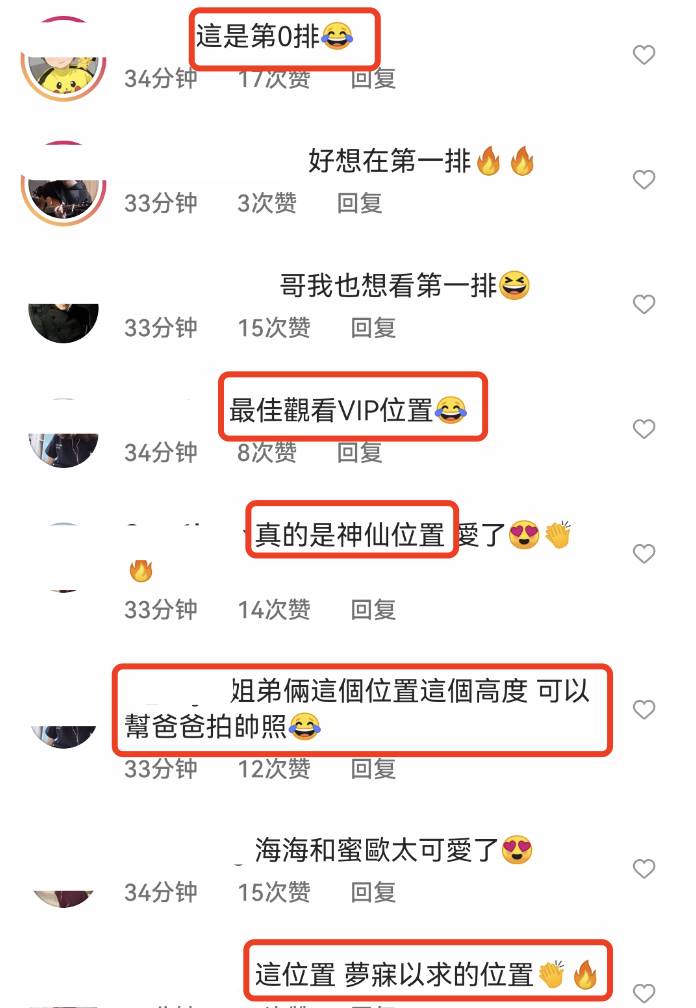Tap heart next to 哥我也想看第一排
Viewport: 696px width, 1008px height.
644,304
